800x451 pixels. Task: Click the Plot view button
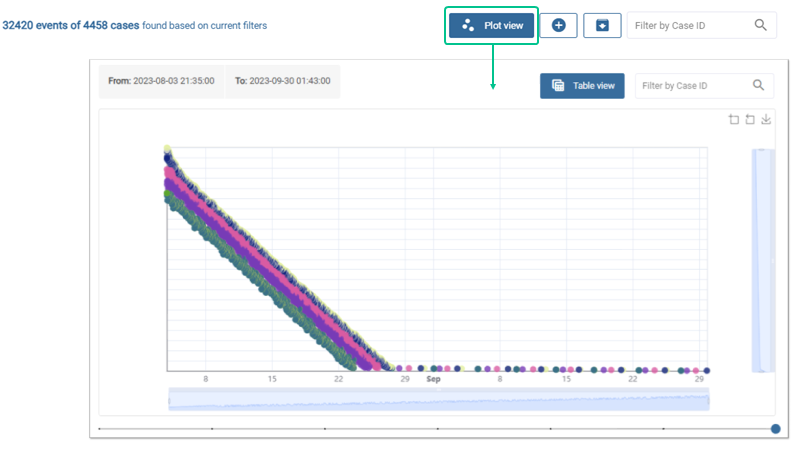(x=491, y=25)
